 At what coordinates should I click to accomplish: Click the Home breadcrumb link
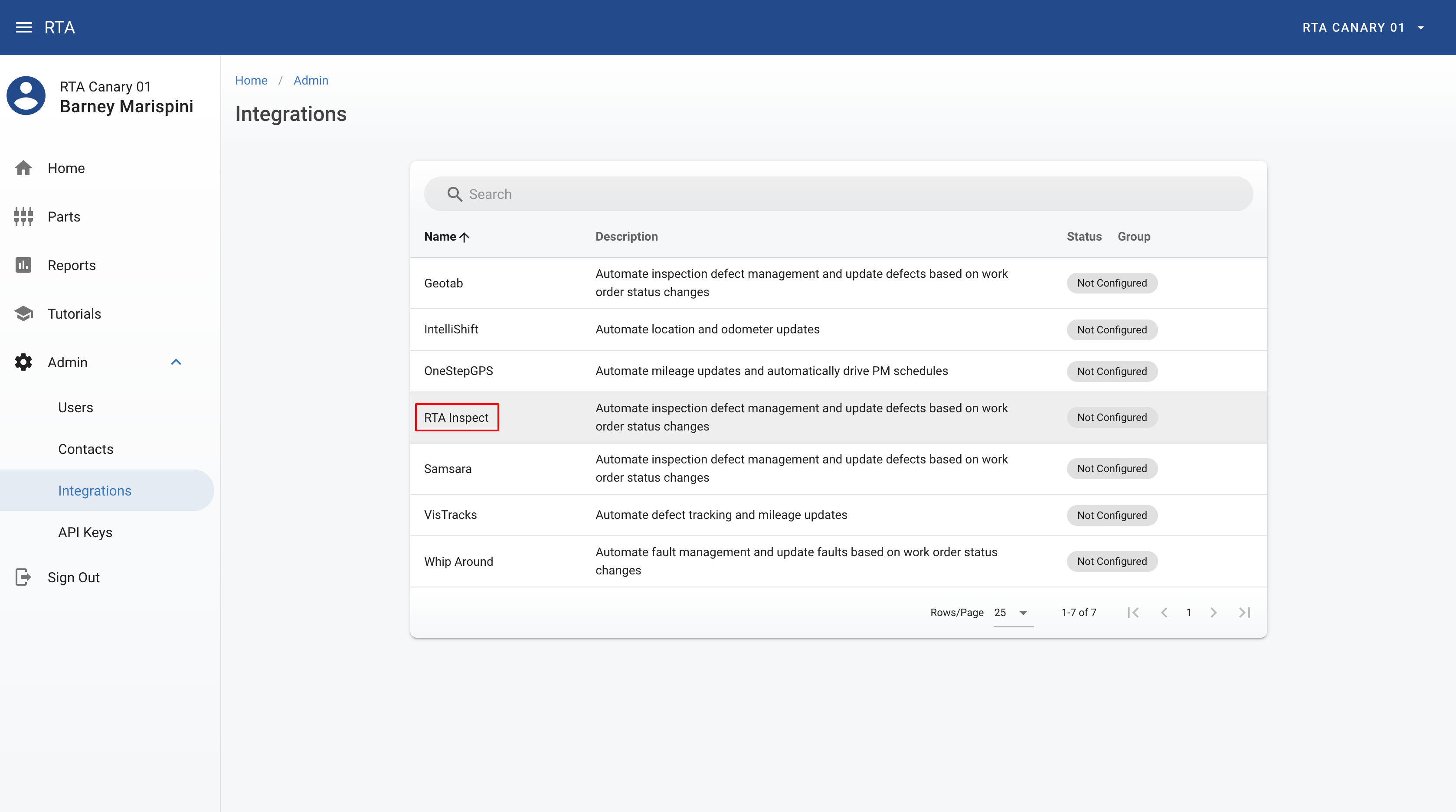click(251, 80)
